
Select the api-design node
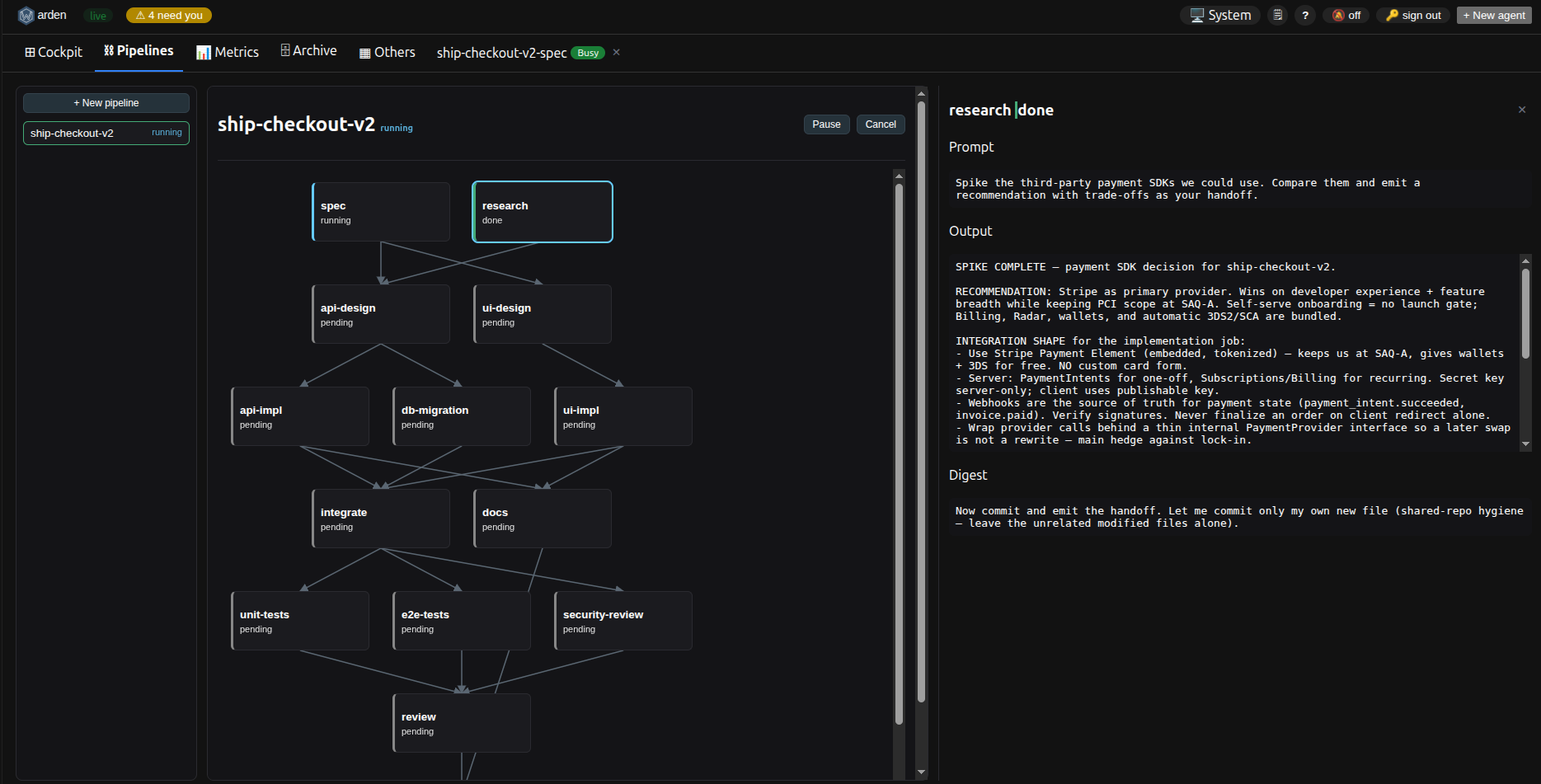click(381, 314)
